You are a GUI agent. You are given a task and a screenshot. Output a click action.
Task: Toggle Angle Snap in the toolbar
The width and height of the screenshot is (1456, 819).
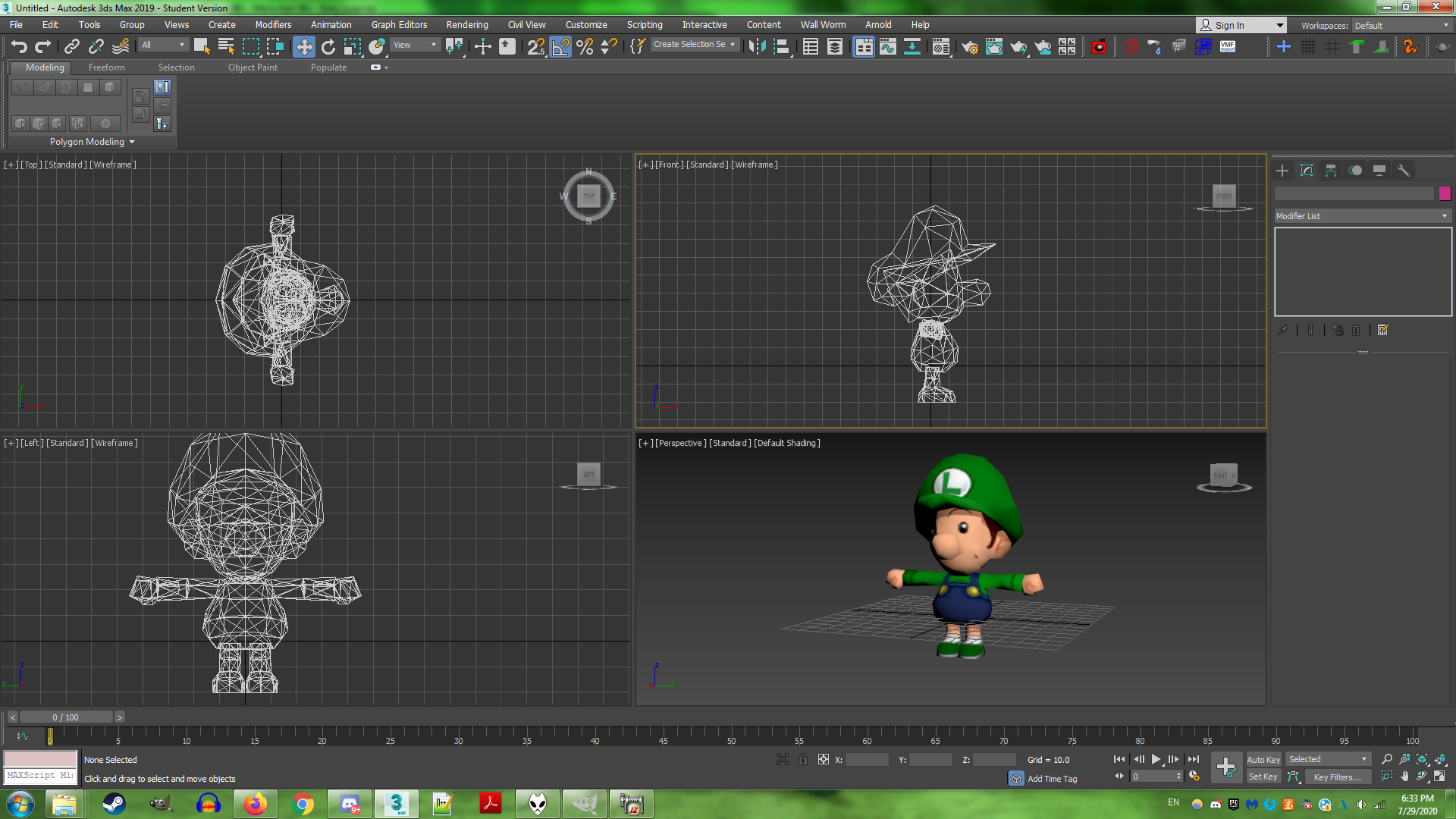(560, 47)
